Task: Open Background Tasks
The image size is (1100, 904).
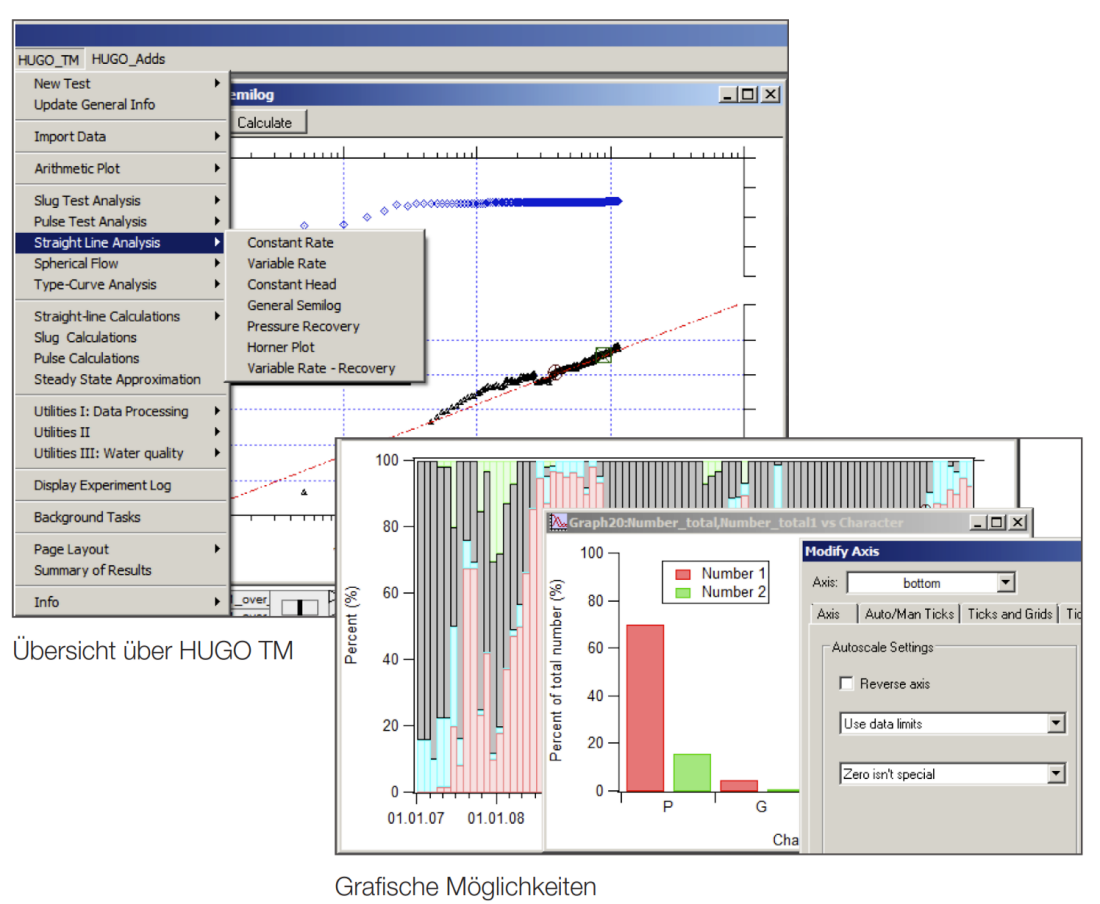Action: click(121, 518)
